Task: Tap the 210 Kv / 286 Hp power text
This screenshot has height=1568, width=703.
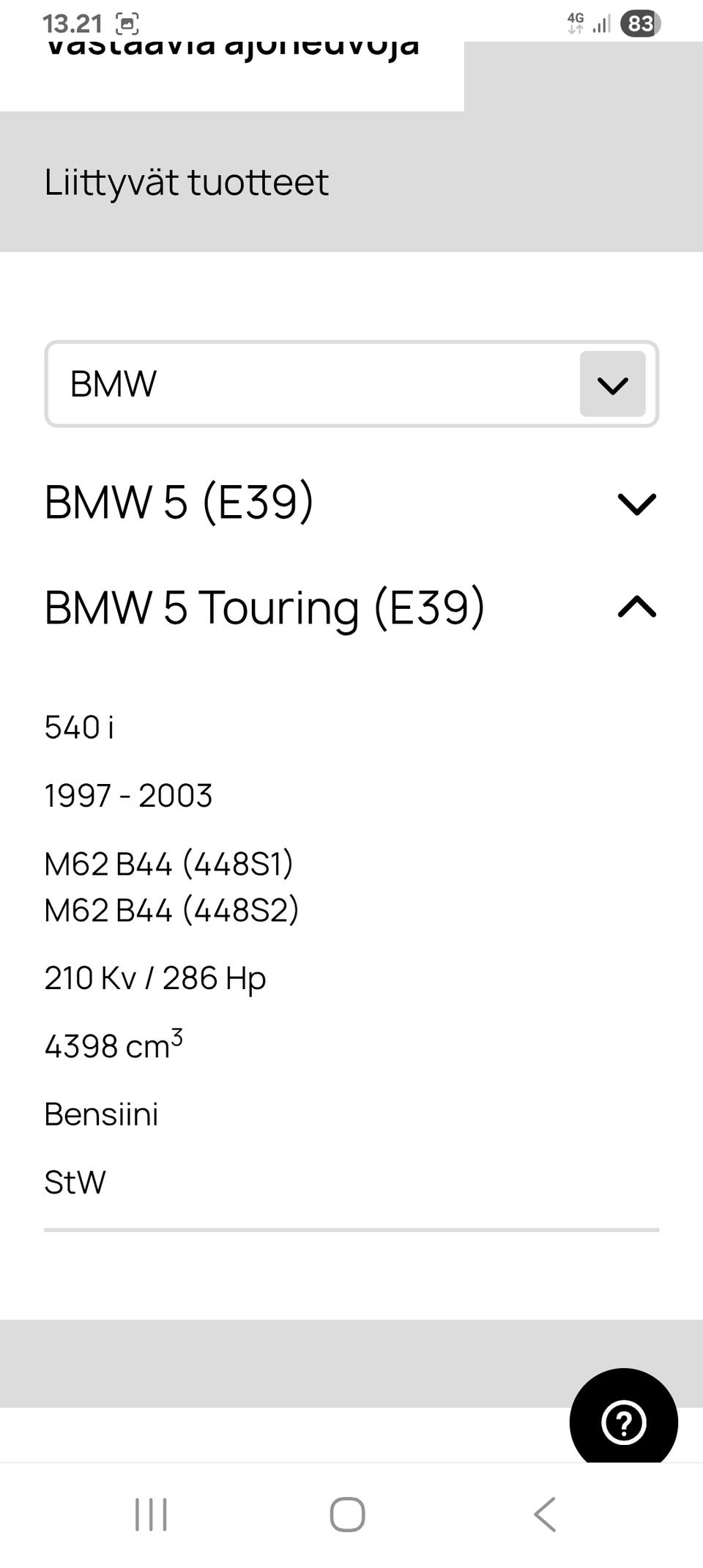Action: pos(155,978)
